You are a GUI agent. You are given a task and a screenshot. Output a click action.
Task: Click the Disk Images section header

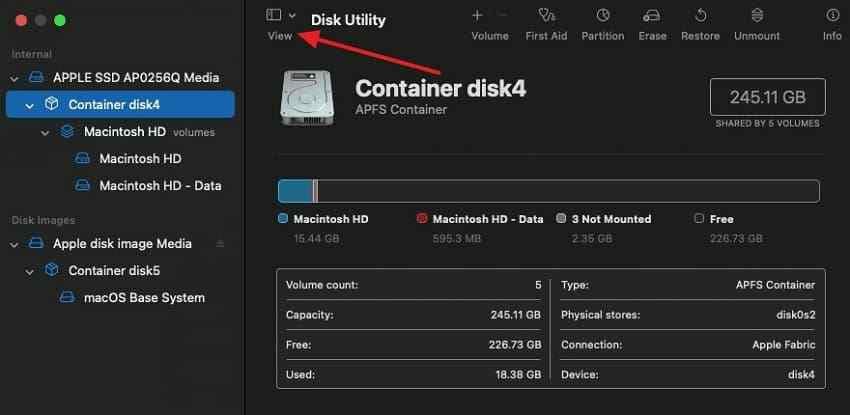point(43,220)
